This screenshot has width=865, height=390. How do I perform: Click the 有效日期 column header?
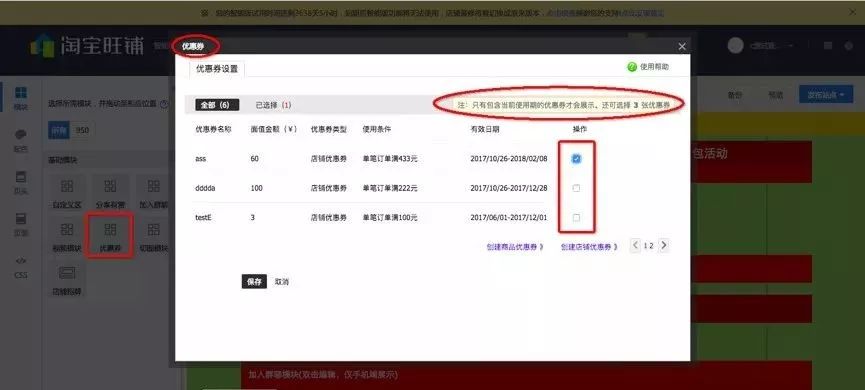pyautogui.click(x=484, y=129)
